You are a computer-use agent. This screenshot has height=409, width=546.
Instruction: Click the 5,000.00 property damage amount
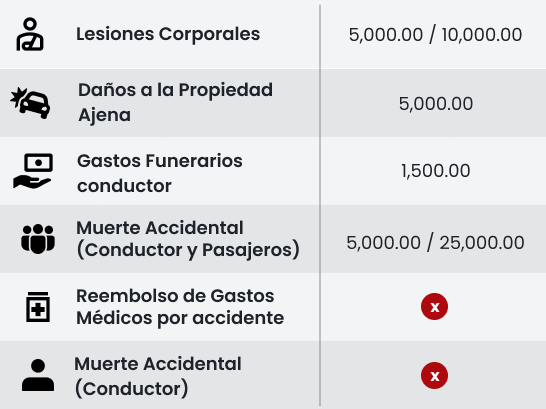pos(436,103)
